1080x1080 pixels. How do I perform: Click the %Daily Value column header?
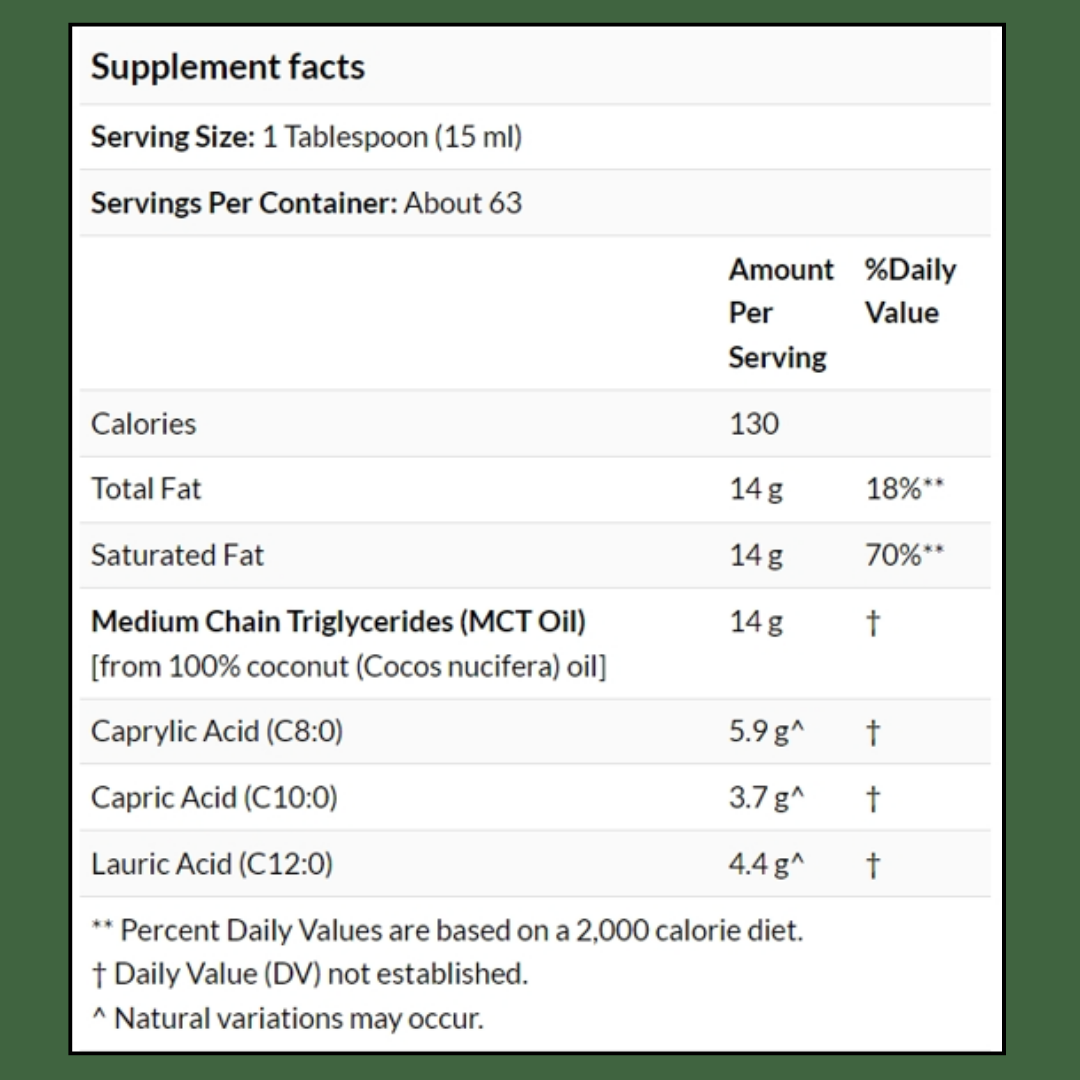909,291
